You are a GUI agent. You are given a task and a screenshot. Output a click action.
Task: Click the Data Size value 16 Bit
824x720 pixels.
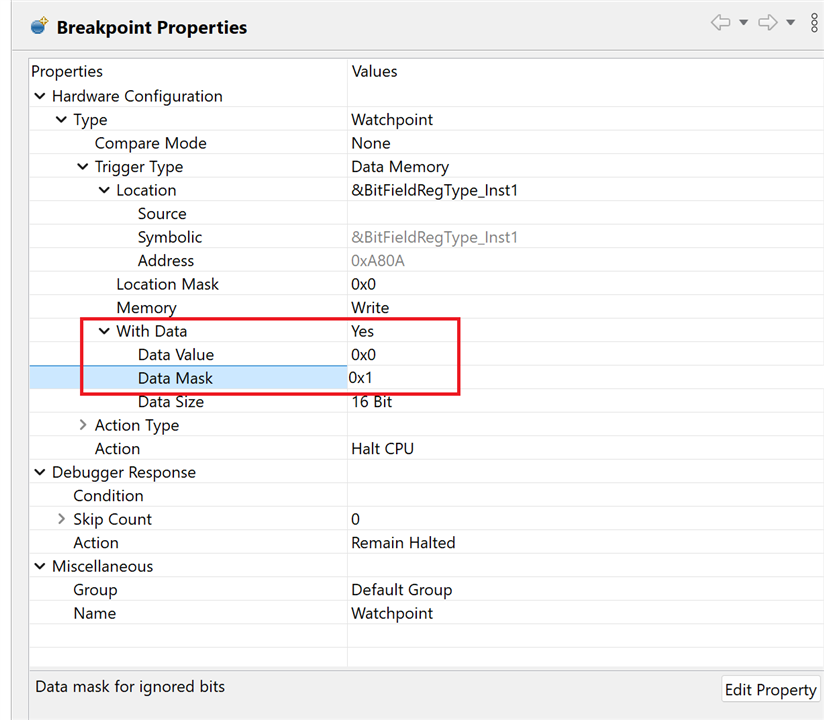coord(372,402)
